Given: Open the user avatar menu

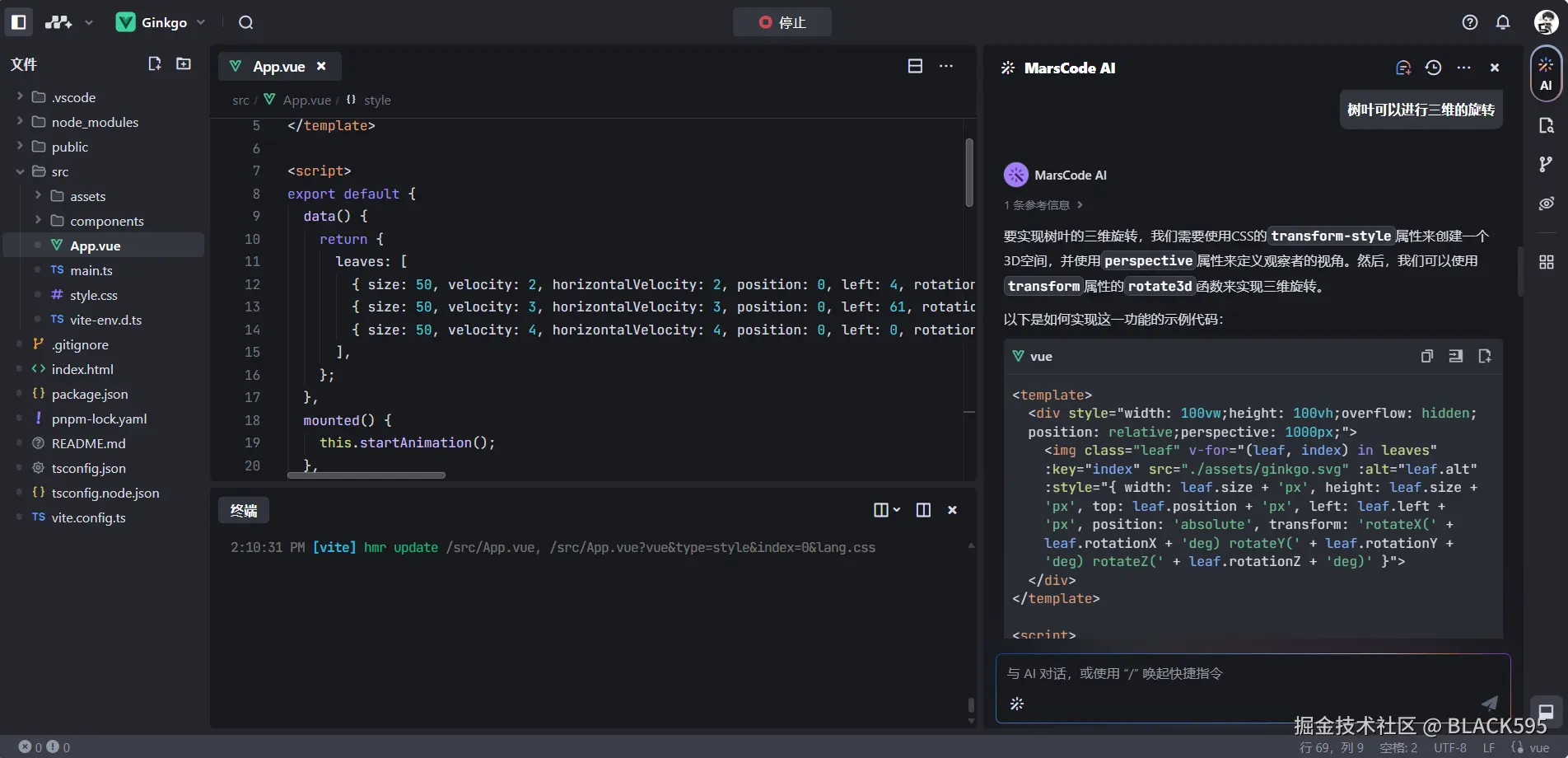Looking at the screenshot, I should click(1546, 22).
